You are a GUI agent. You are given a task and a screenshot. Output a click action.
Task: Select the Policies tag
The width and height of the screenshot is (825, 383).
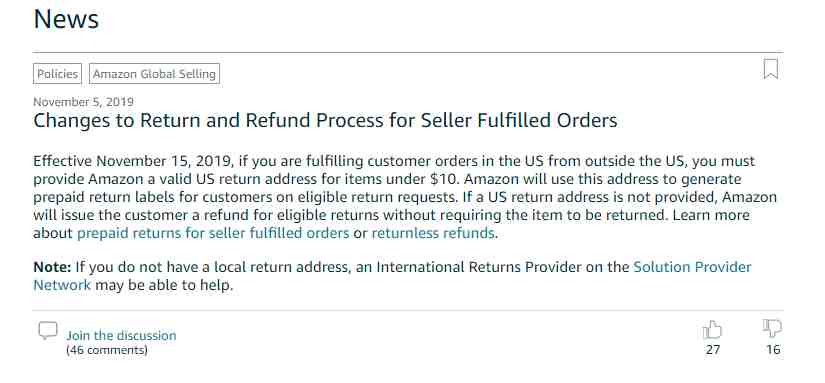click(x=57, y=74)
